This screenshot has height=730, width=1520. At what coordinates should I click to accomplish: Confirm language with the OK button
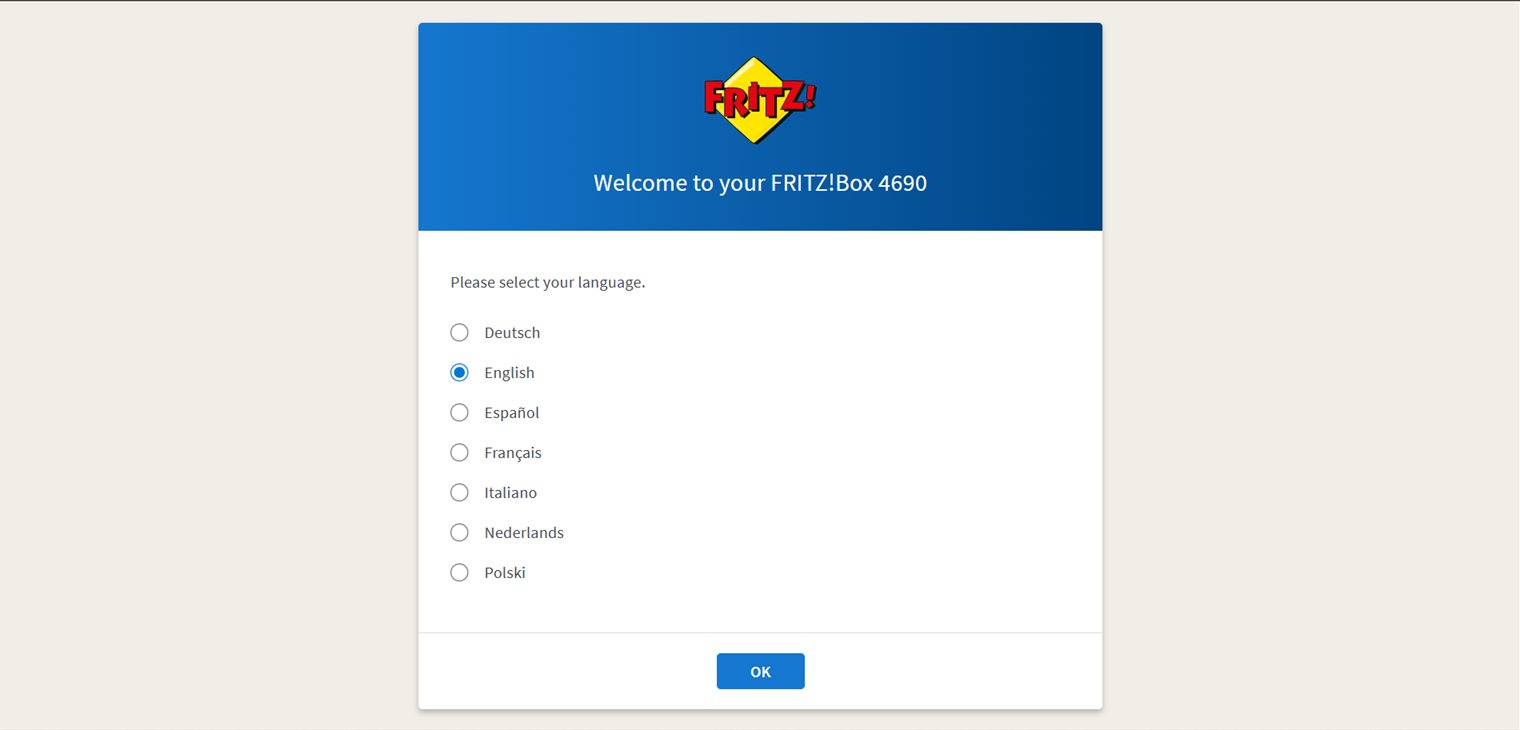coord(760,671)
